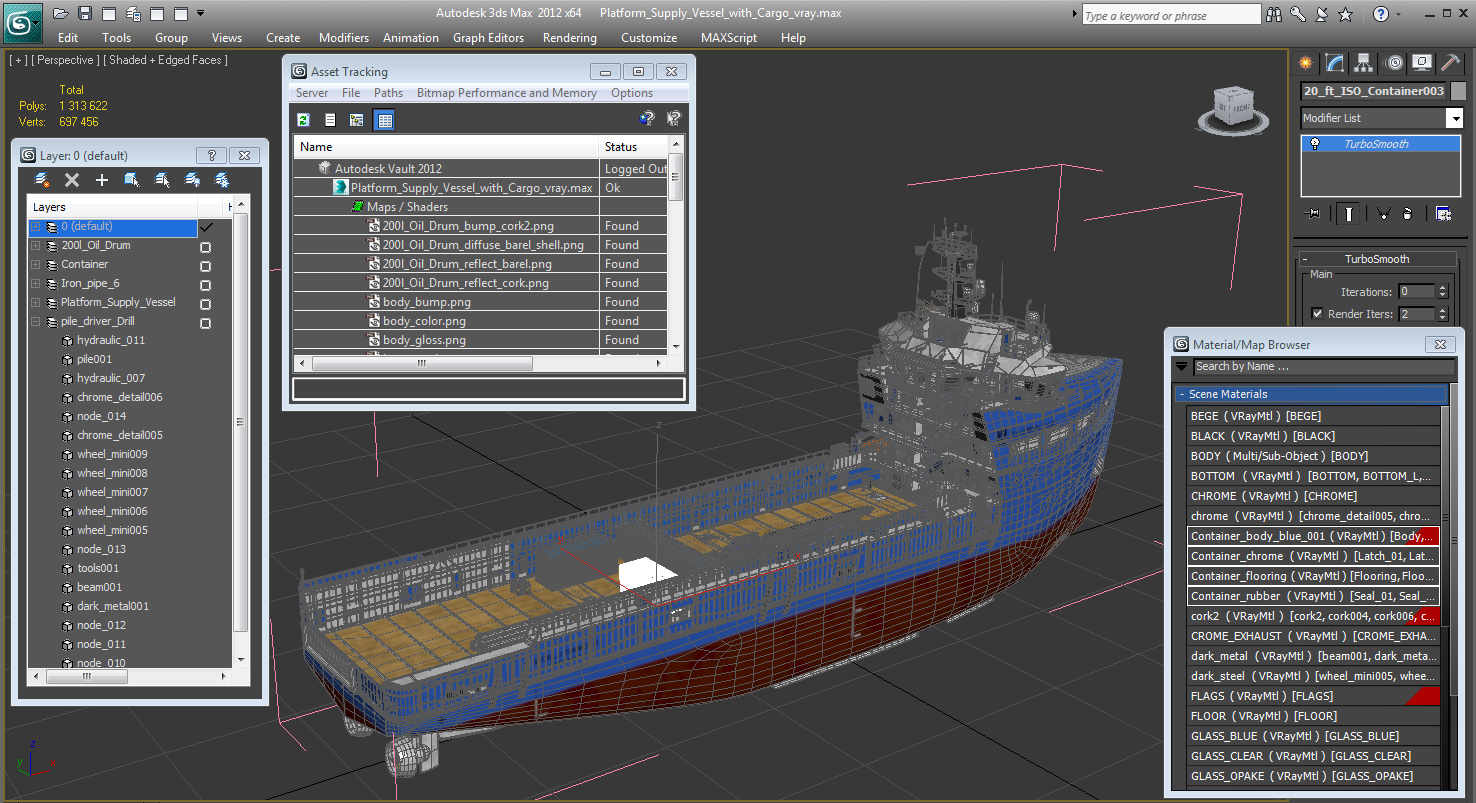Click the Perspective viewport label
Screen dimensions: 1476x803
click(65, 60)
